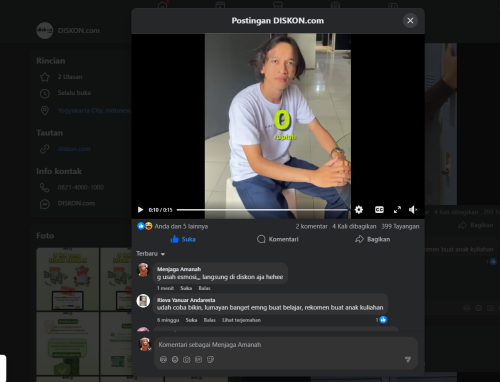Click the blue like reaction icon
The width and height of the screenshot is (500, 382).
pos(141,226)
